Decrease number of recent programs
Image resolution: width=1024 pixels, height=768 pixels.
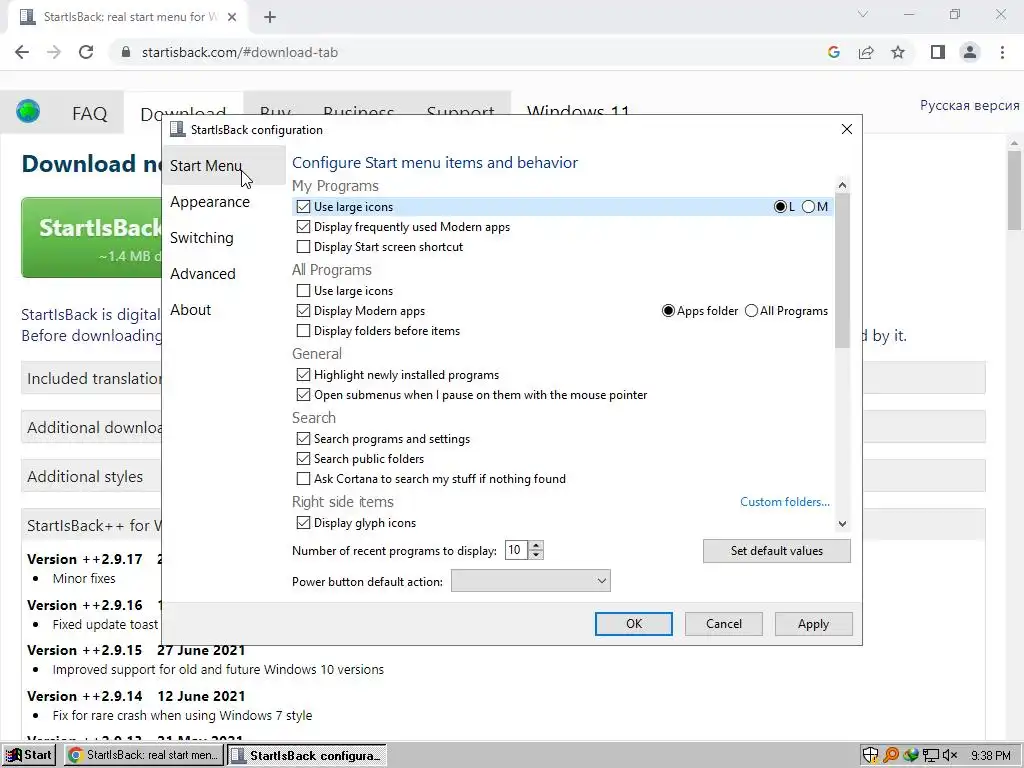[536, 555]
